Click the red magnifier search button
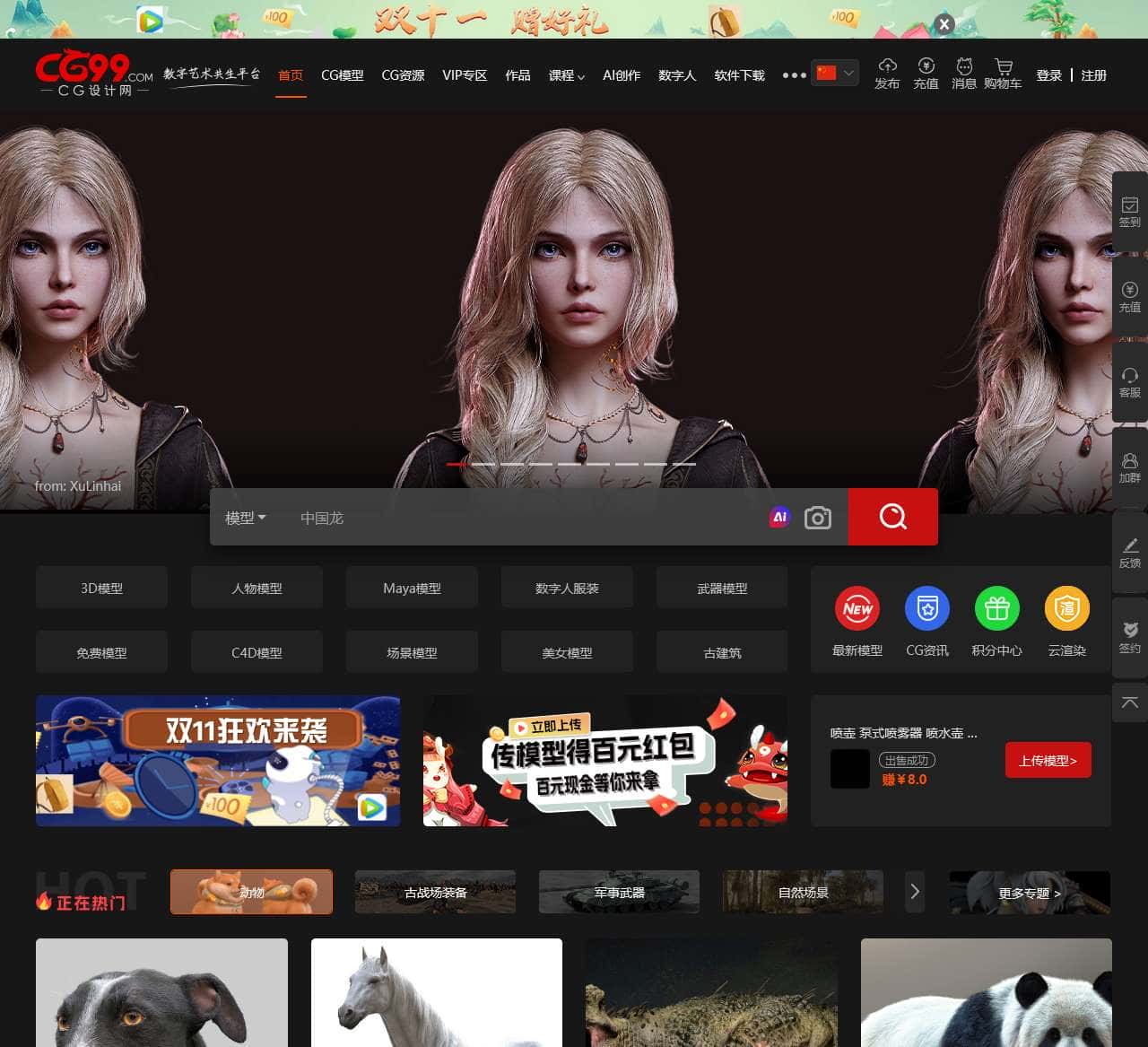The width and height of the screenshot is (1148, 1047). pos(893,517)
